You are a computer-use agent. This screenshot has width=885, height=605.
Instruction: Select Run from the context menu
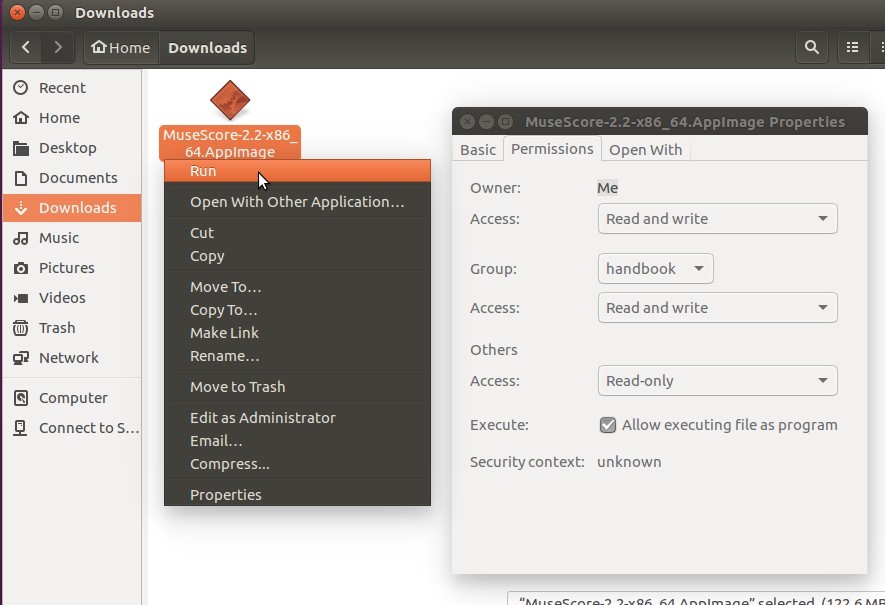[x=203, y=171]
